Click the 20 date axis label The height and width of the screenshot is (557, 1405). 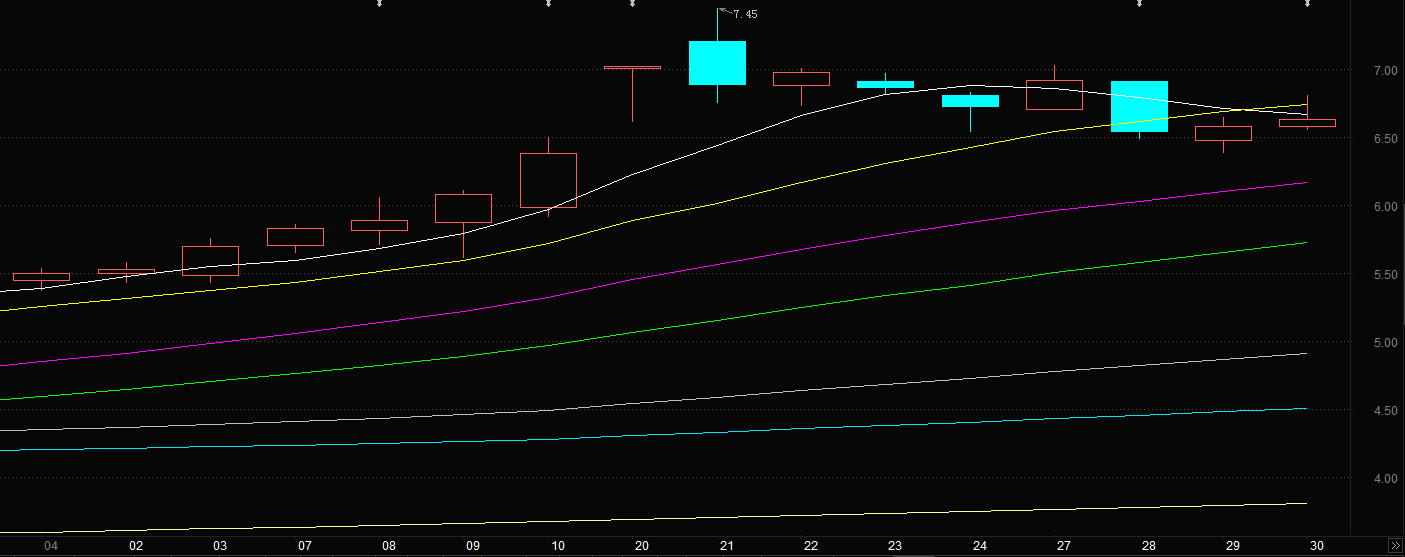[x=642, y=546]
